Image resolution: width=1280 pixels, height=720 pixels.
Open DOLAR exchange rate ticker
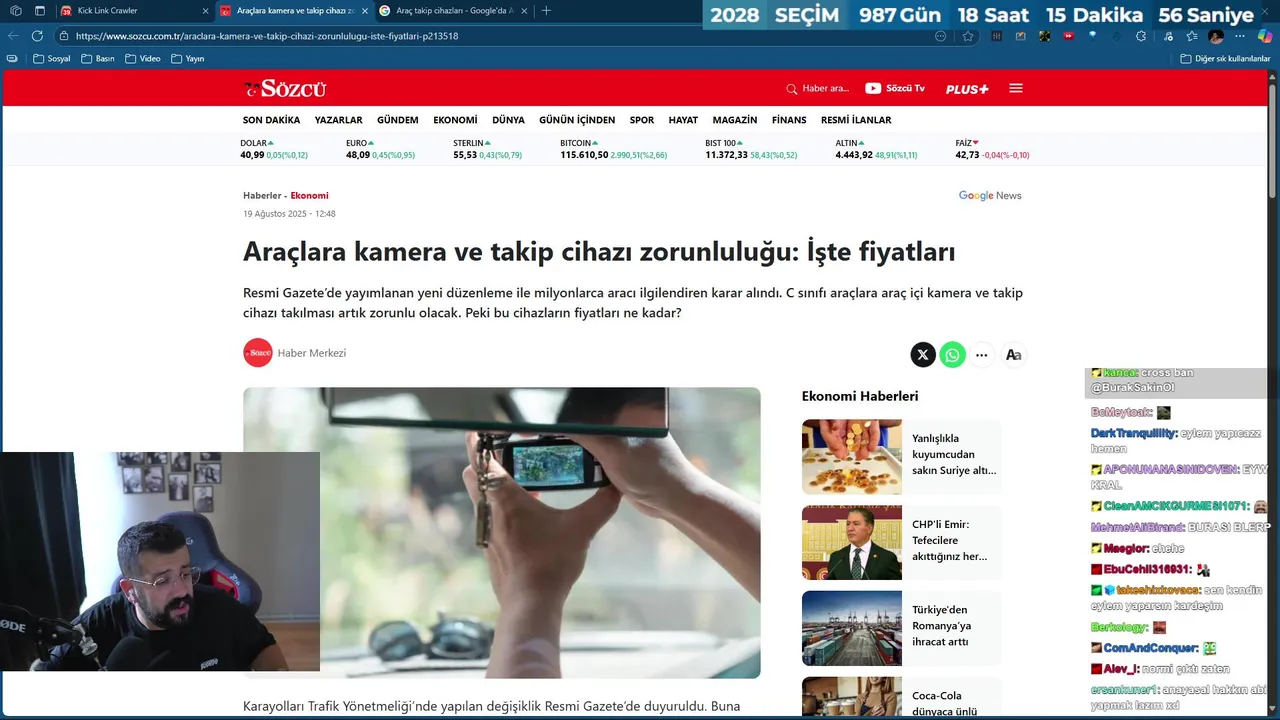(x=274, y=149)
